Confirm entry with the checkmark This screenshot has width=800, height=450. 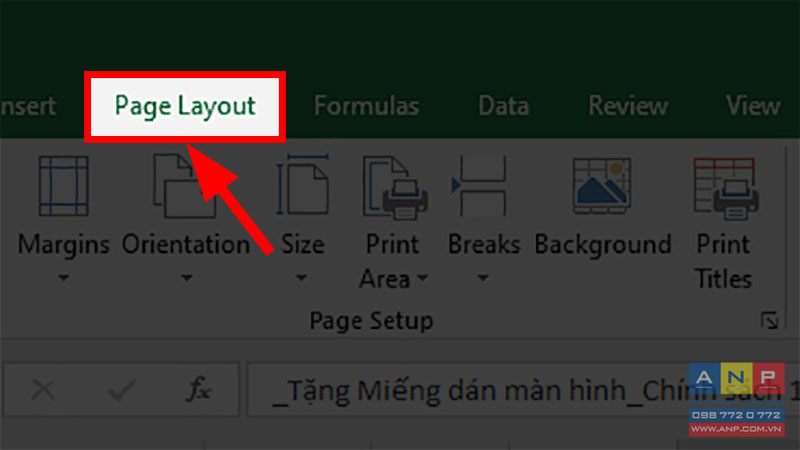click(x=121, y=390)
